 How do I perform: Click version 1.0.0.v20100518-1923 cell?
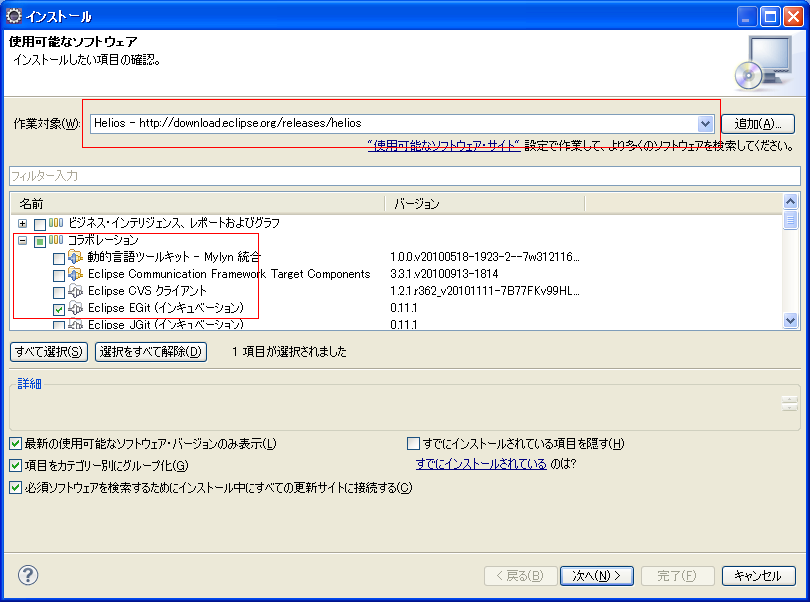point(485,256)
